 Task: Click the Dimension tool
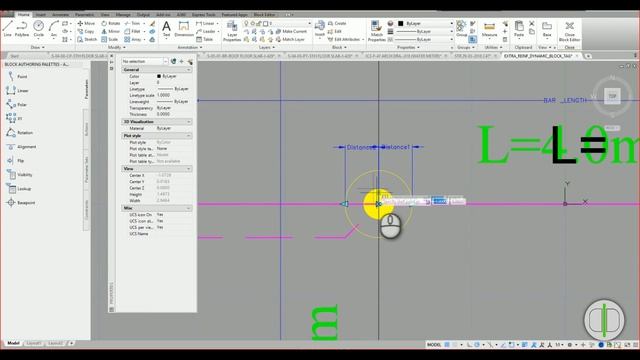pyautogui.click(x=184, y=29)
